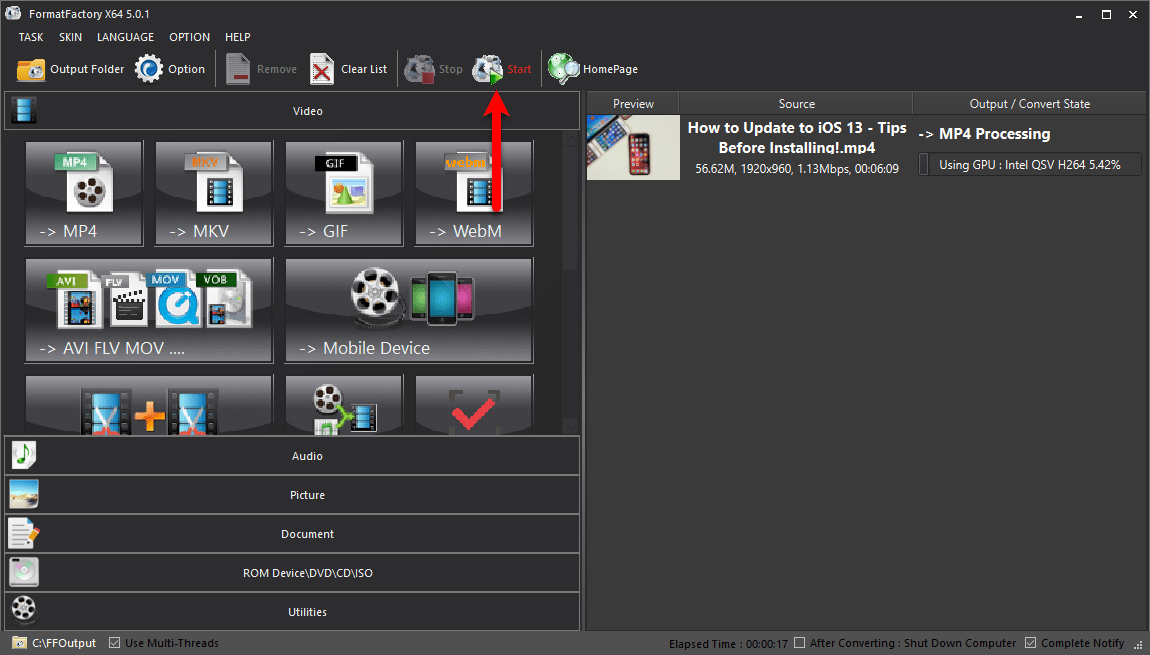Open the HELP menu
This screenshot has height=655, width=1150.
(x=238, y=37)
